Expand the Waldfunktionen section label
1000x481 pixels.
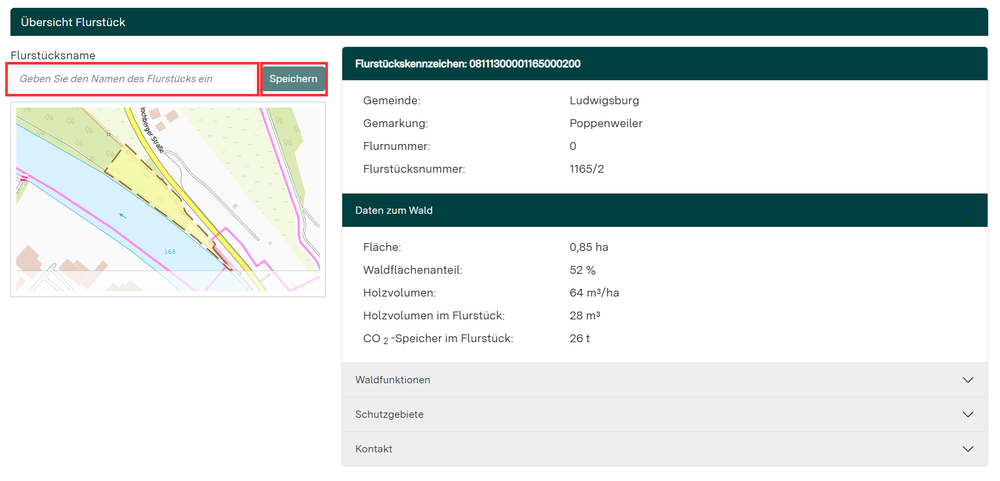tap(393, 380)
